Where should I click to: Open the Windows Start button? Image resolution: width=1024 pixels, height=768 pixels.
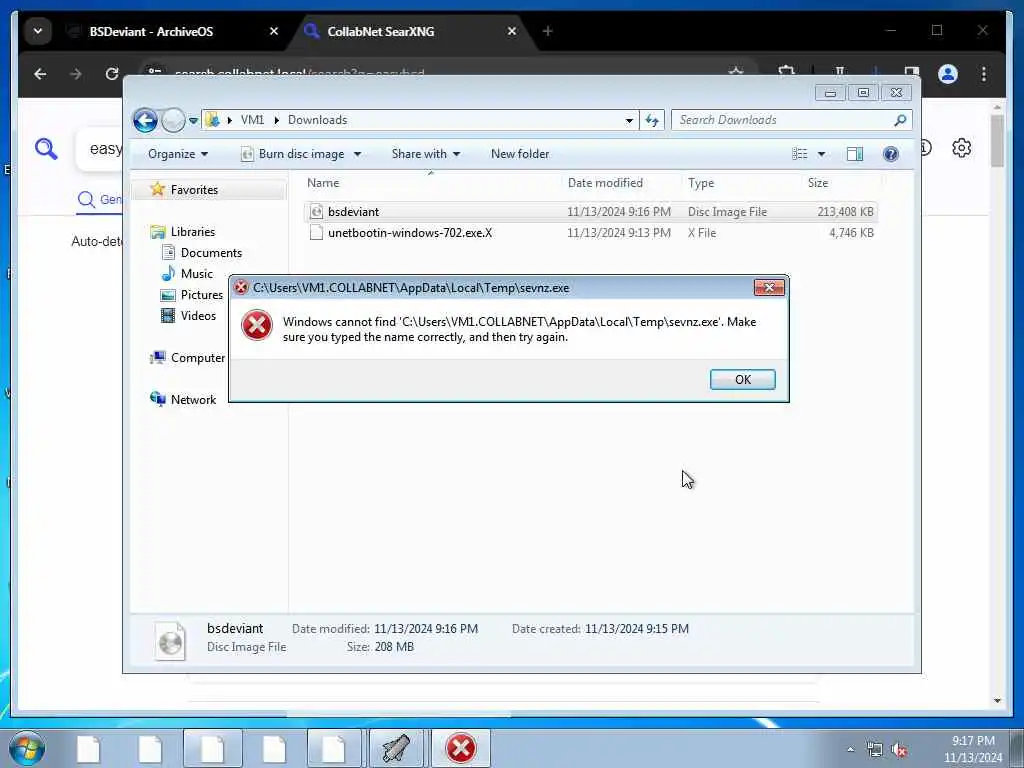pos(27,748)
